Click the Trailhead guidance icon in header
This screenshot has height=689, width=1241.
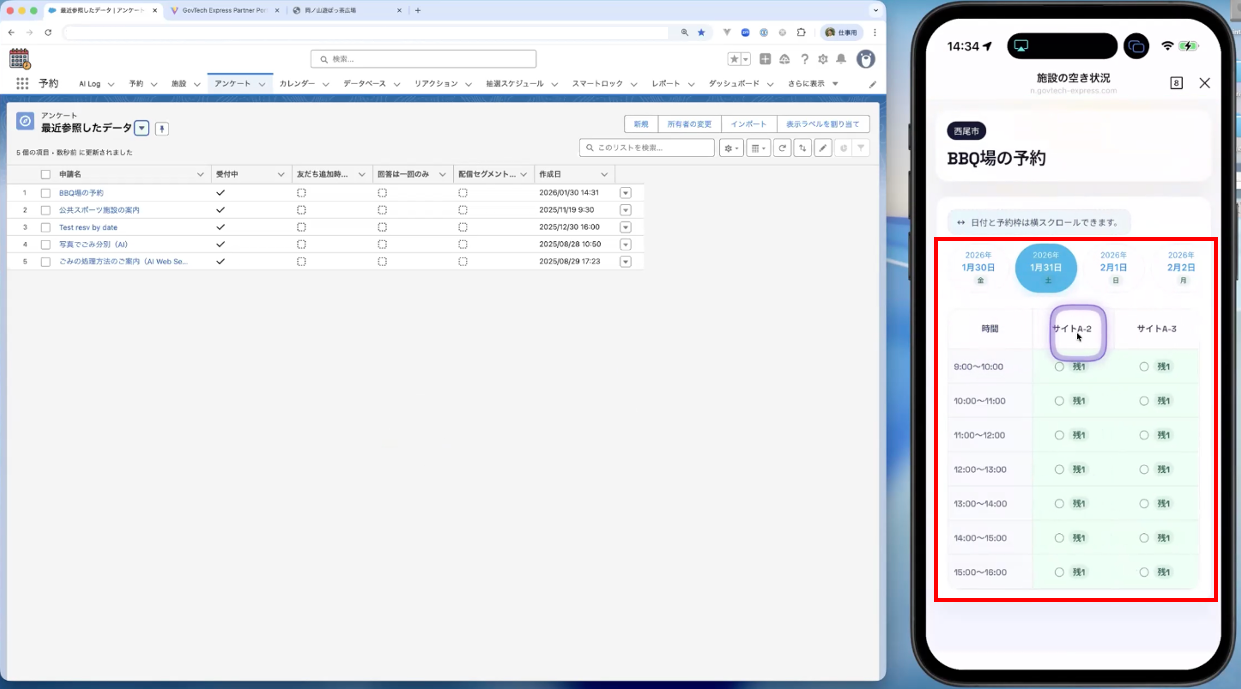click(785, 59)
